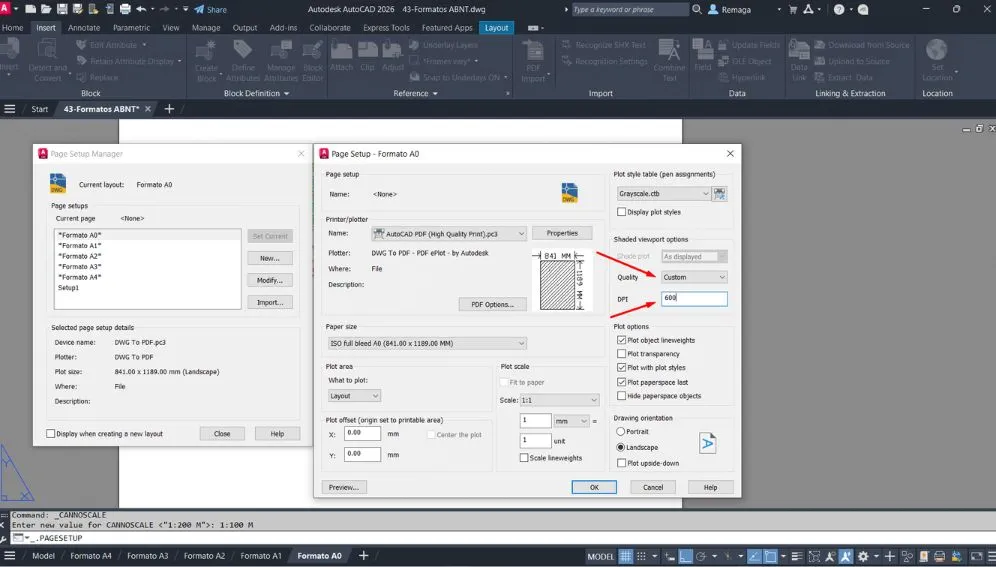This screenshot has width=996, height=567.
Task: Click the printer Properties button
Action: 562,233
